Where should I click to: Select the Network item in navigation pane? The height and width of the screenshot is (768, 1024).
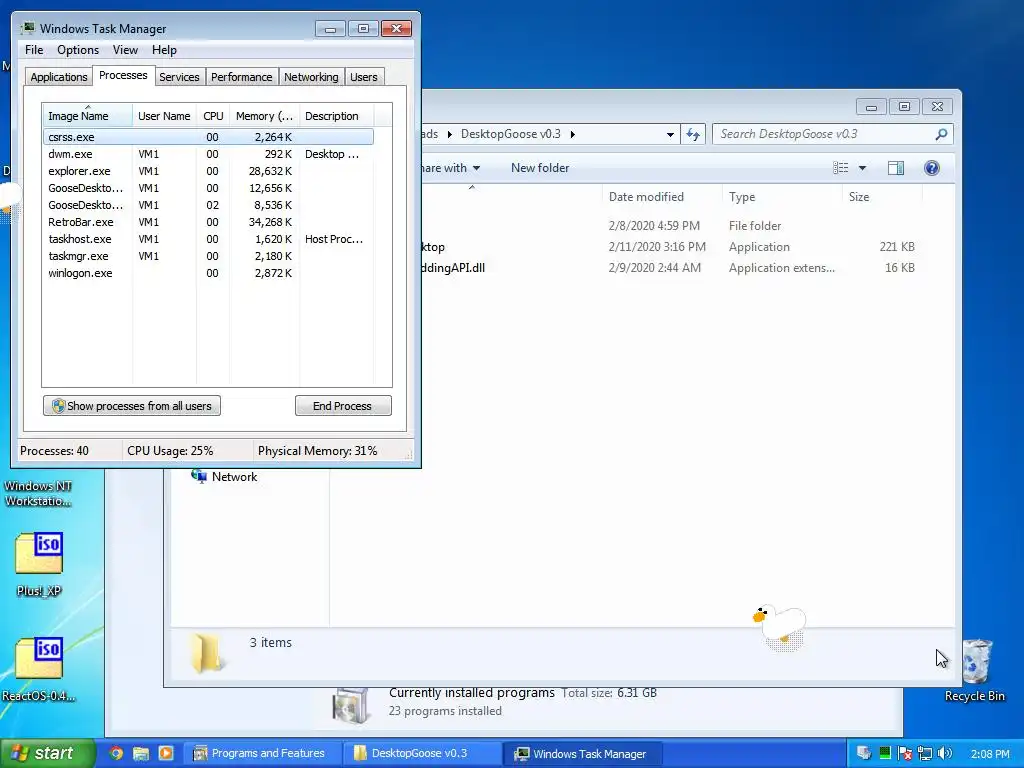[x=223, y=477]
